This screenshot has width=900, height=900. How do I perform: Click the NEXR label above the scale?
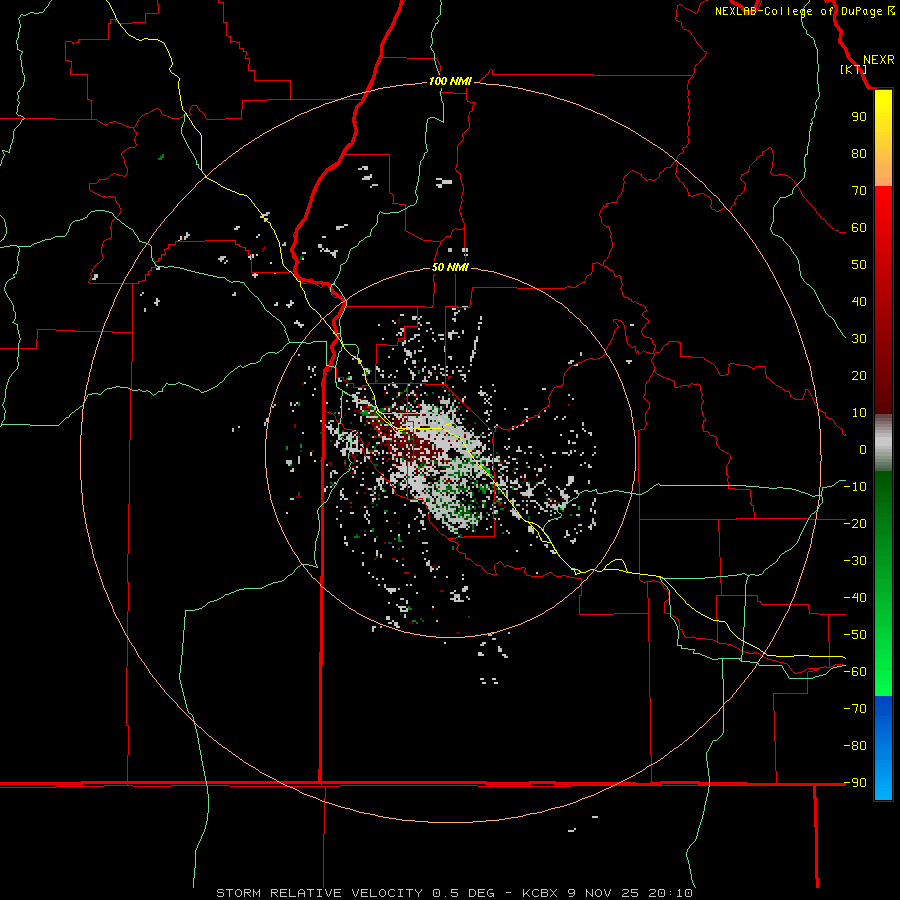click(x=878, y=60)
